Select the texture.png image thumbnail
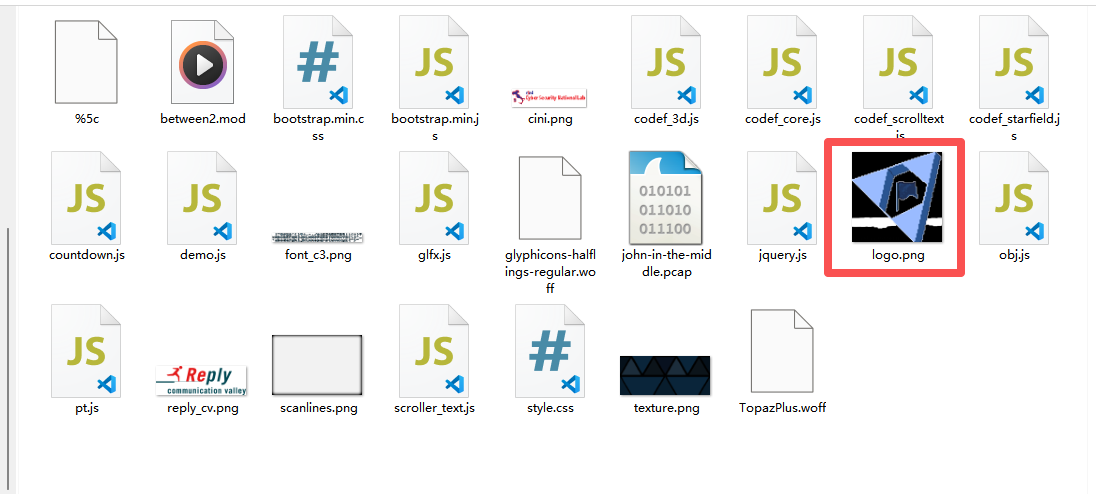The height and width of the screenshot is (494, 1096). pos(665,376)
